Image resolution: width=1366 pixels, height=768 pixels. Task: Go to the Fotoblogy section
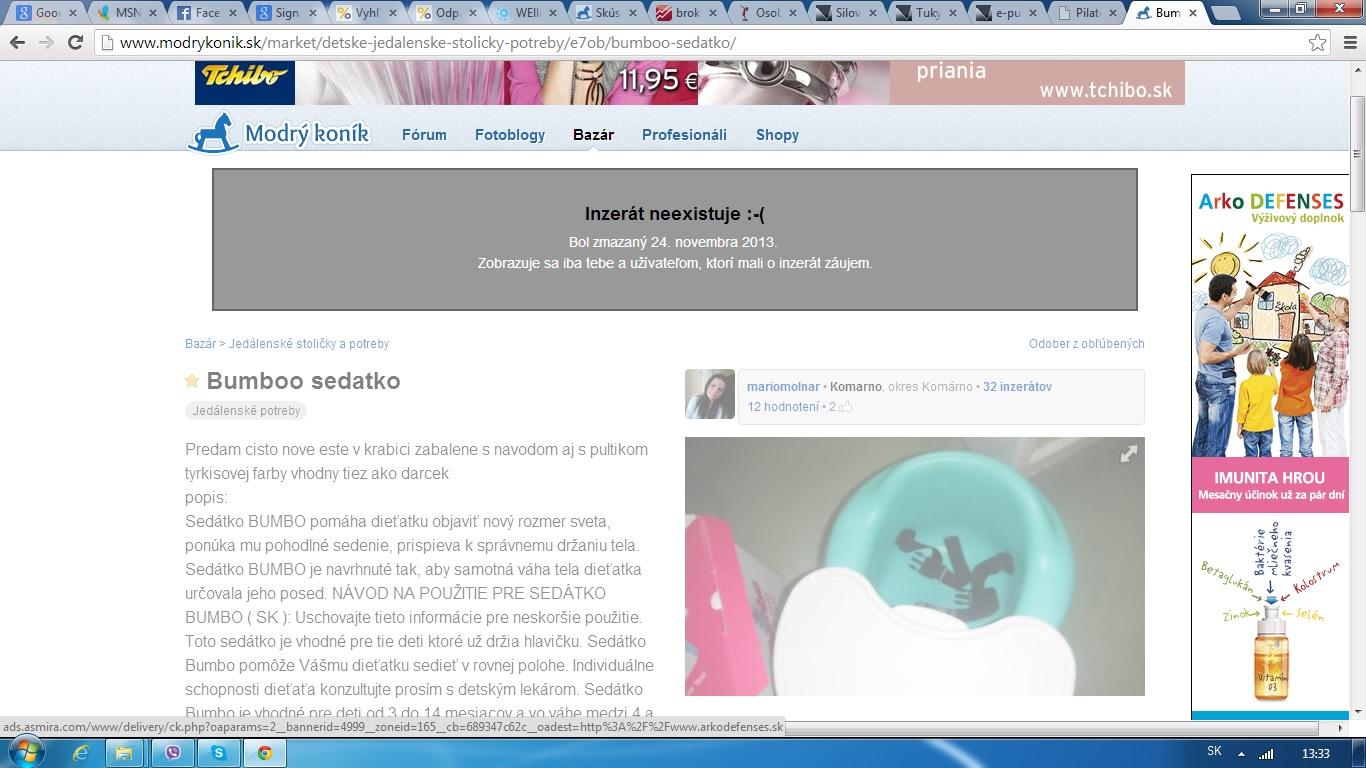pos(510,135)
